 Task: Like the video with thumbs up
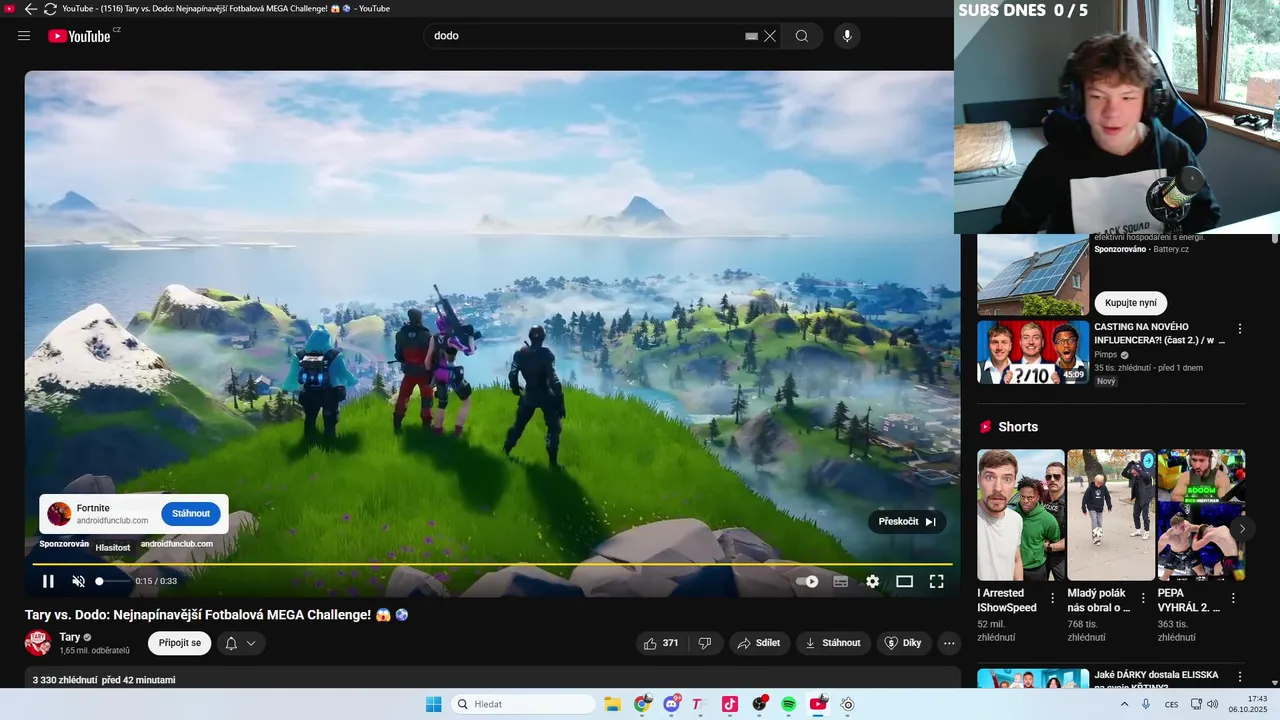[x=662, y=643]
